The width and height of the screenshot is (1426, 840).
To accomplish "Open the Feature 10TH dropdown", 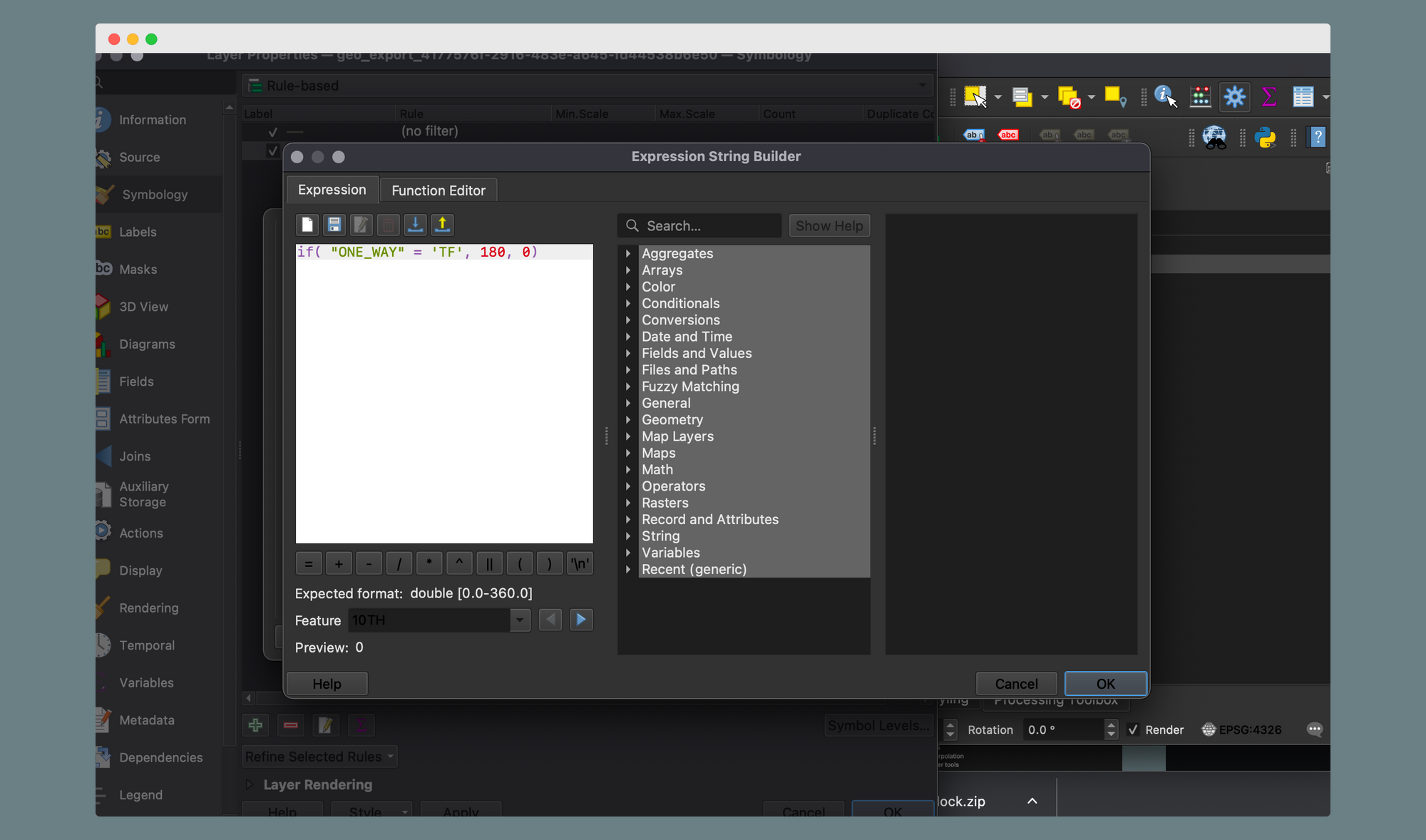I will click(520, 620).
